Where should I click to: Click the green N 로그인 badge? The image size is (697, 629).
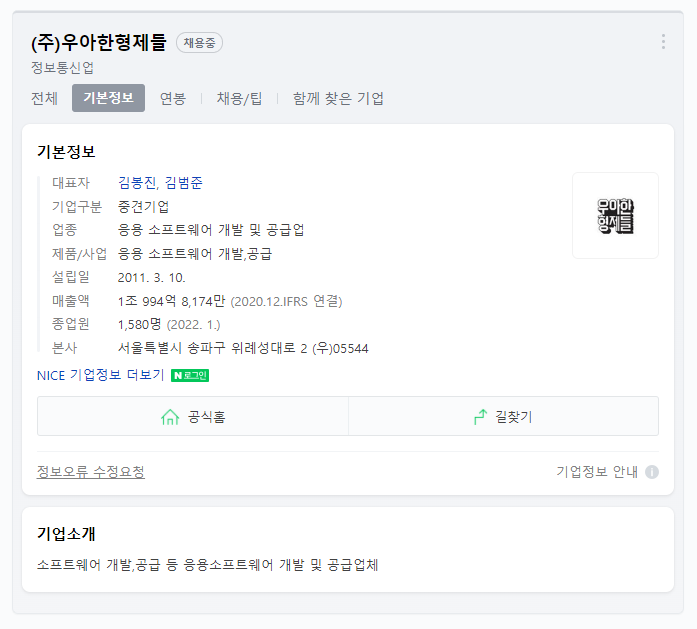click(x=190, y=376)
